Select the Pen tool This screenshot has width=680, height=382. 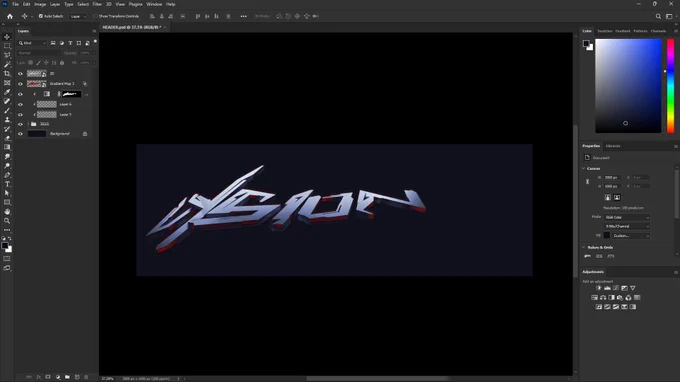pyautogui.click(x=7, y=175)
